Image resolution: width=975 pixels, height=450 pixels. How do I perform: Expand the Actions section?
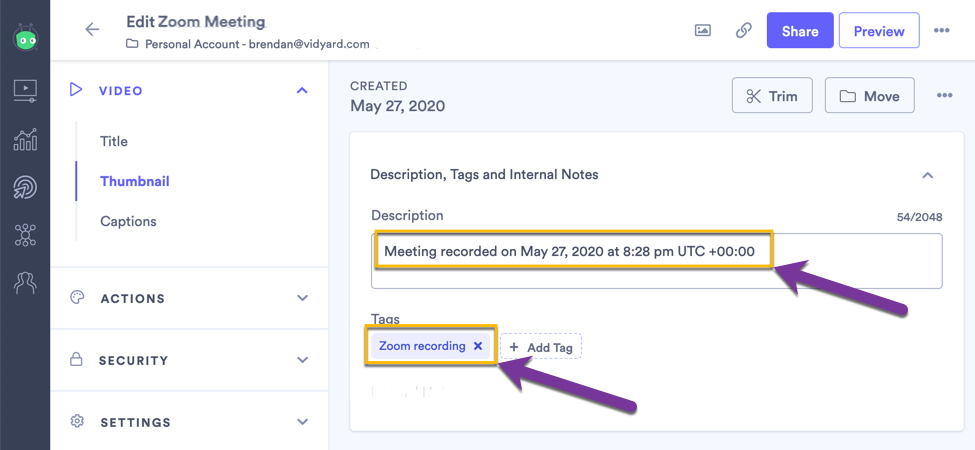(302, 298)
